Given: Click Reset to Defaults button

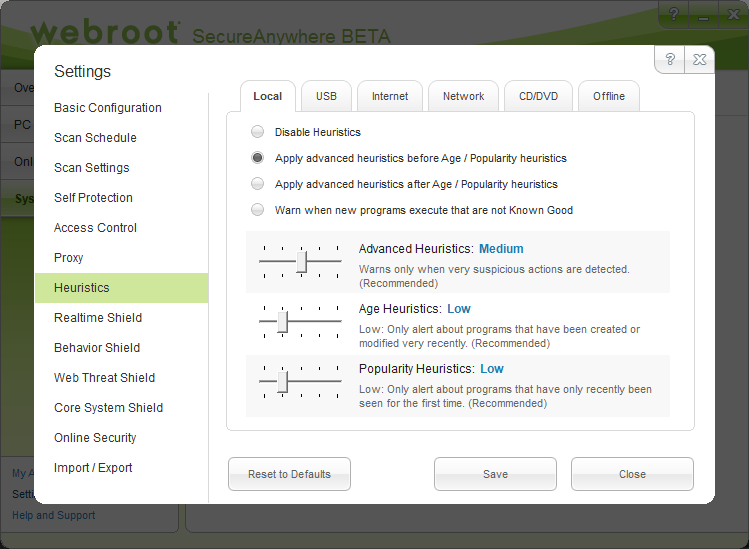Looking at the screenshot, I should click(289, 474).
